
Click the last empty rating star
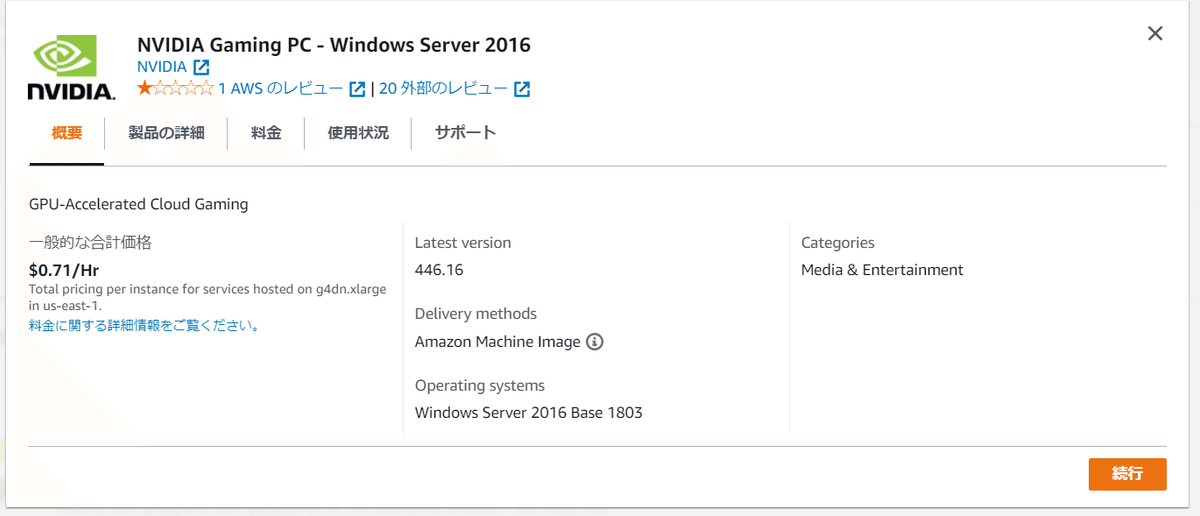207,89
